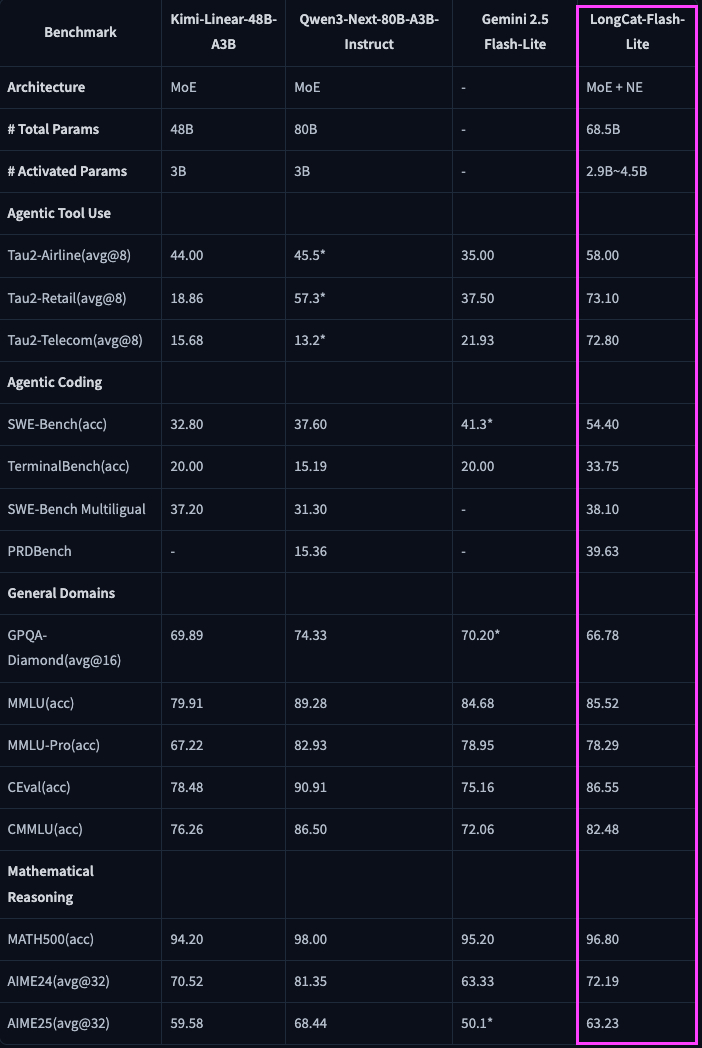Click the Qwen3-Next-80B-A3B-Instruct header
Screen dimensions: 702x1048
coord(361,32)
